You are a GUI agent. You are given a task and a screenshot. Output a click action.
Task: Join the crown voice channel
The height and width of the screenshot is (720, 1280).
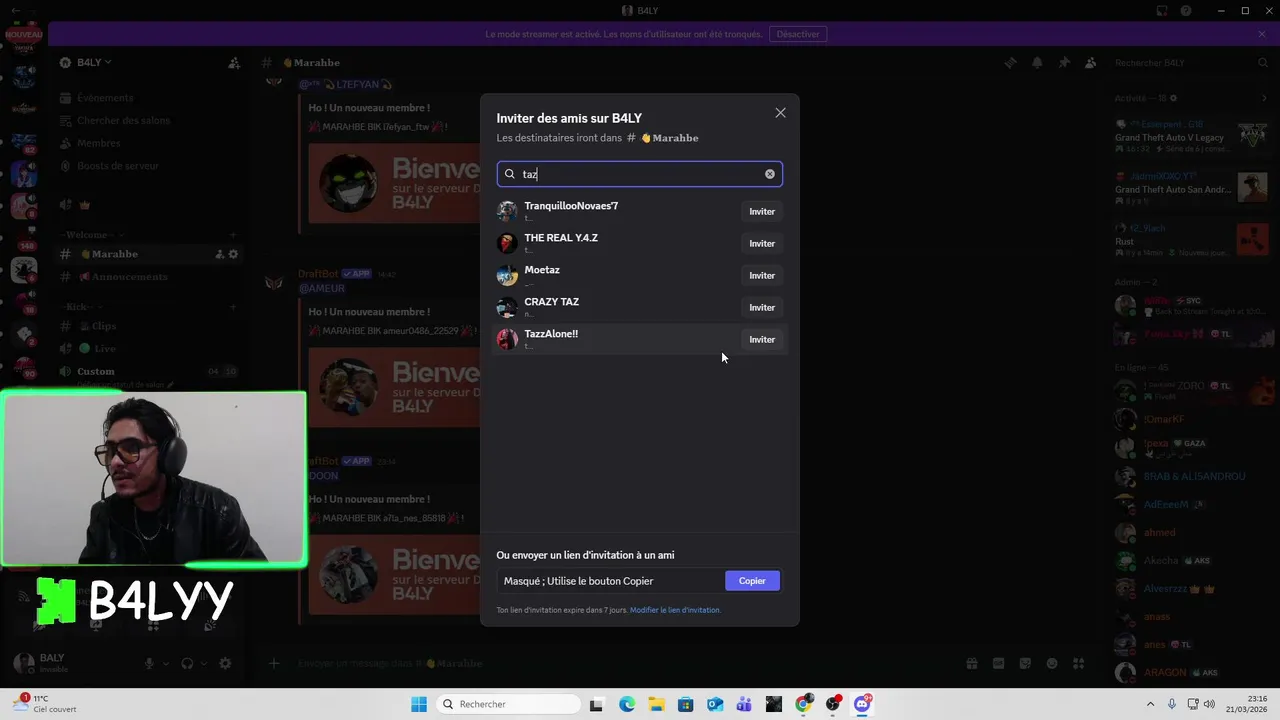148,205
